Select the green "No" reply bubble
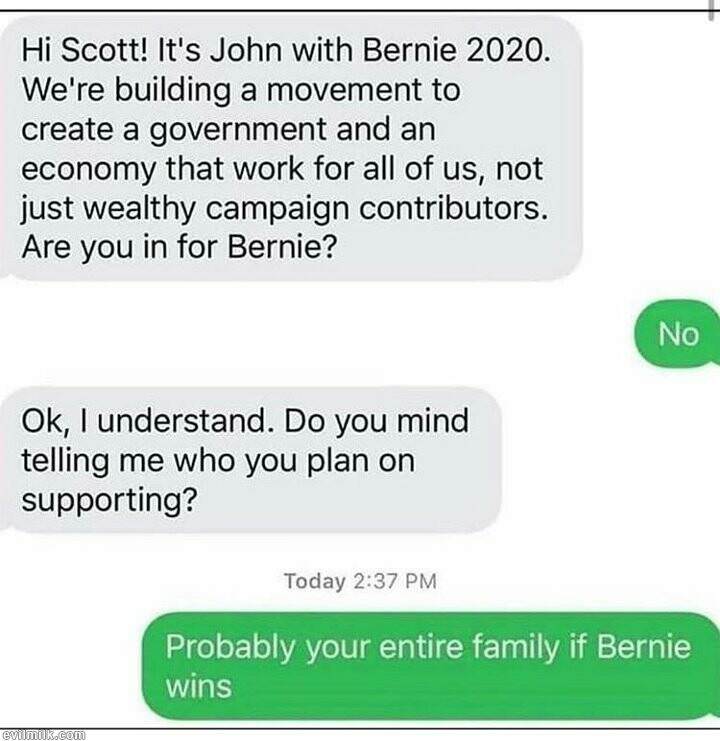This screenshot has height=741, width=720. [679, 334]
